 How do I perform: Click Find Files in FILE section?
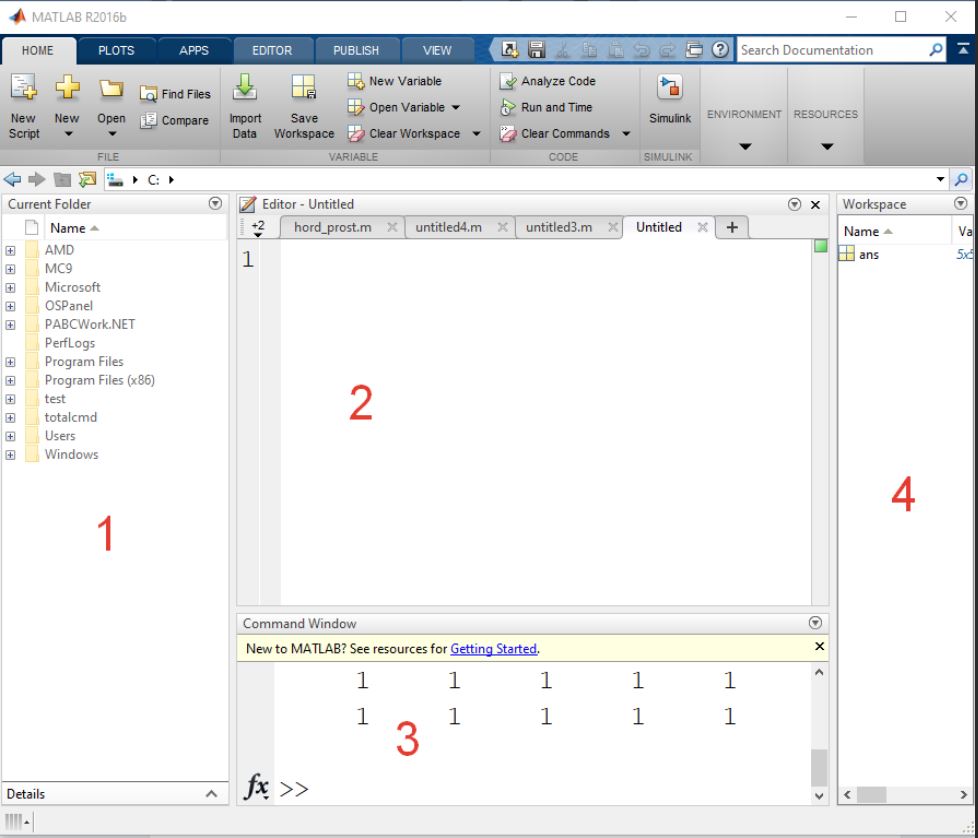(x=175, y=94)
